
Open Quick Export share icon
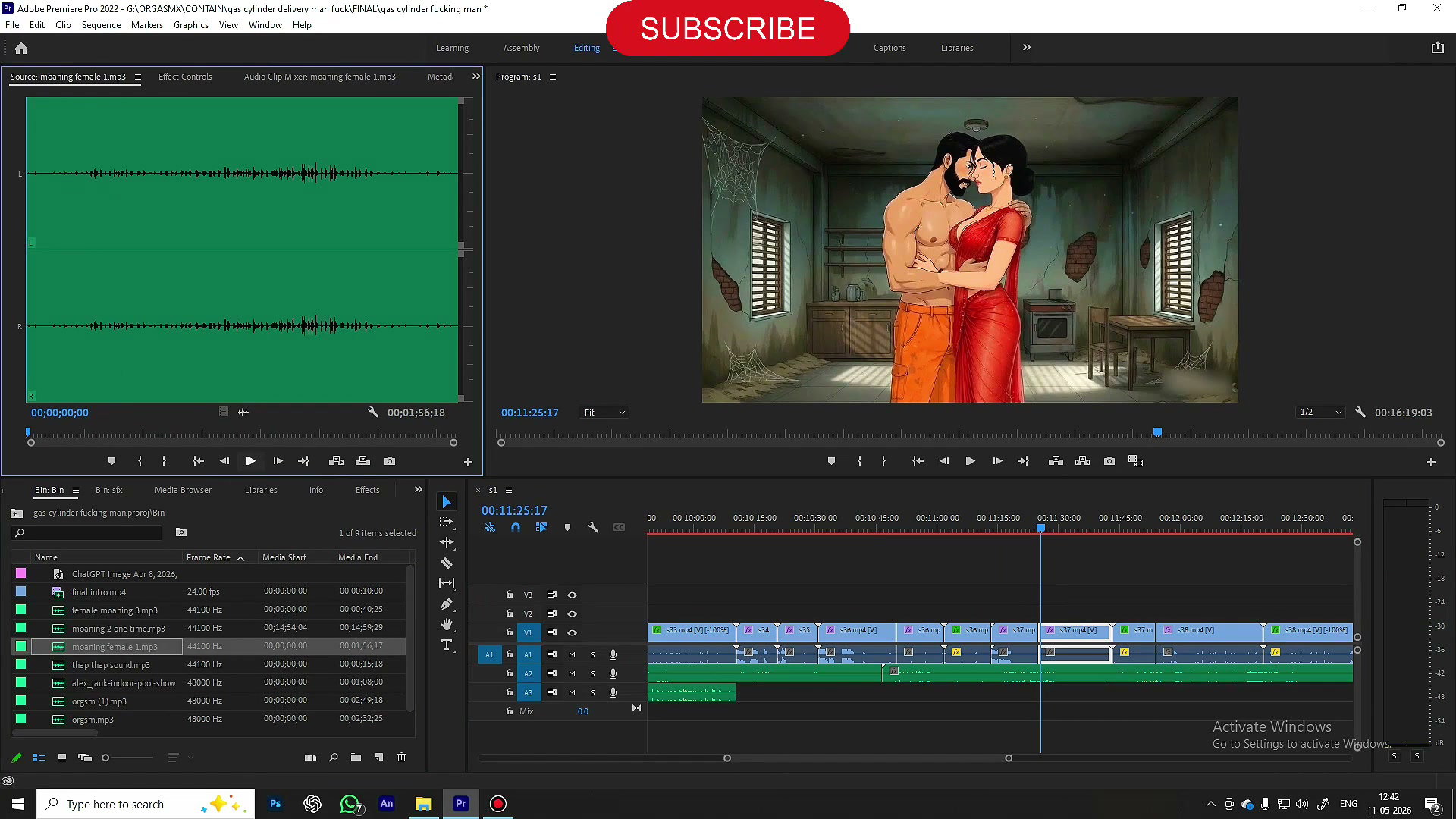1437,48
